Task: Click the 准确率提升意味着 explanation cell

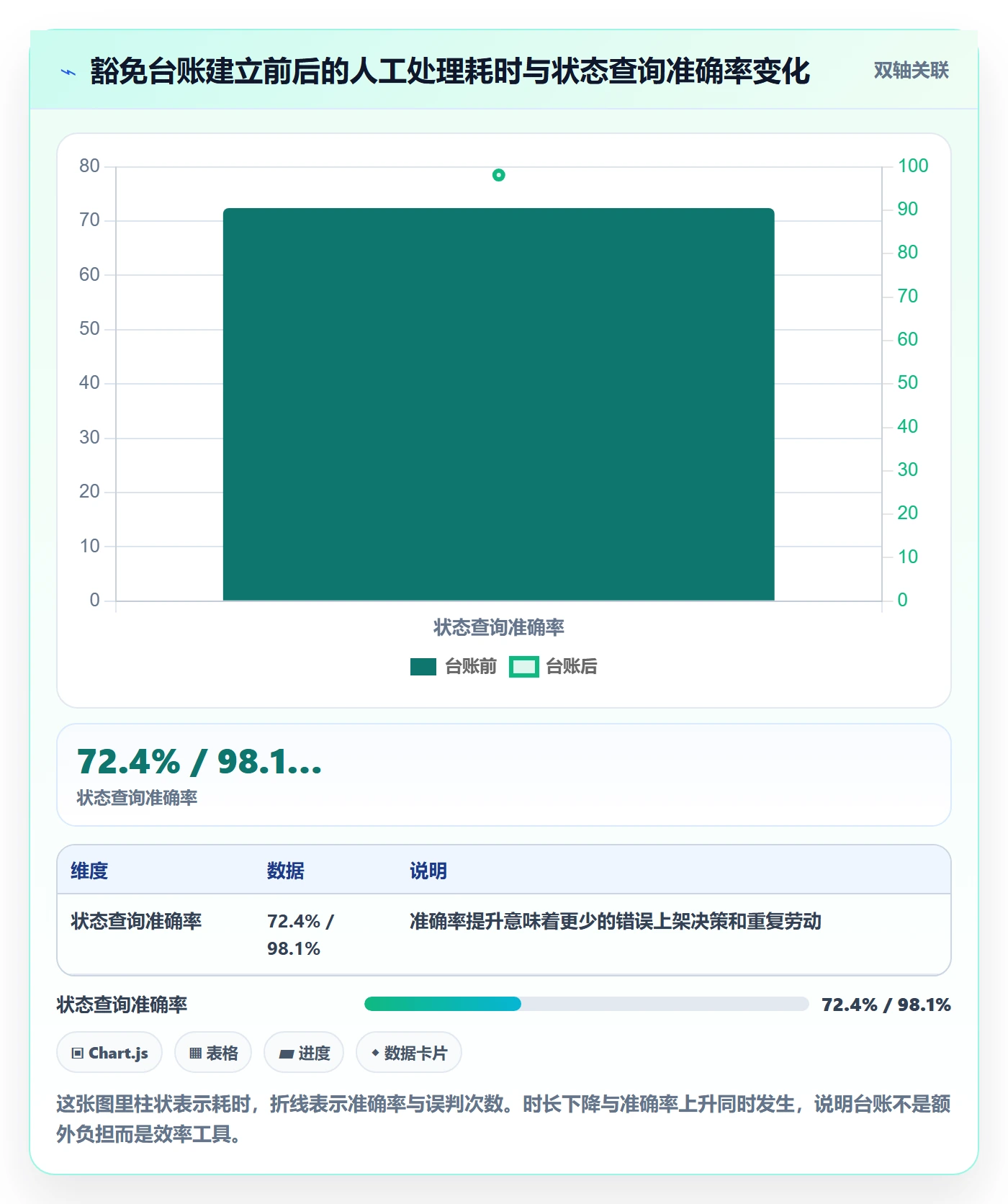Action: [616, 921]
